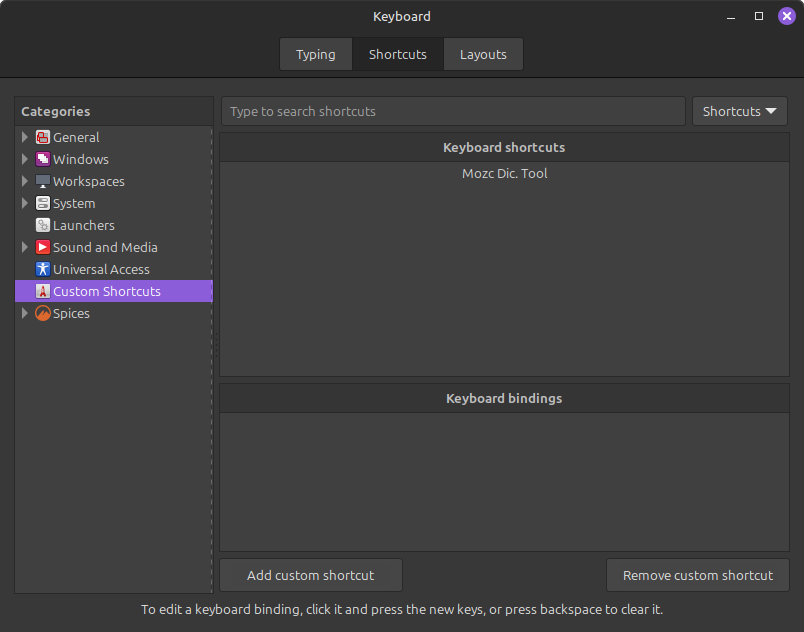Viewport: 804px width, 632px height.
Task: Switch to the Typing tab
Action: [315, 54]
